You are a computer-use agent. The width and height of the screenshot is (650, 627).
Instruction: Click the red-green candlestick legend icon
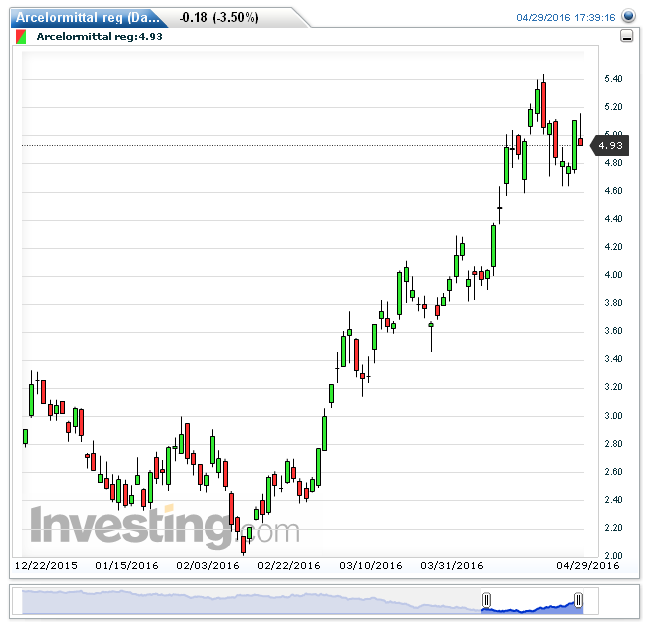tap(21, 36)
